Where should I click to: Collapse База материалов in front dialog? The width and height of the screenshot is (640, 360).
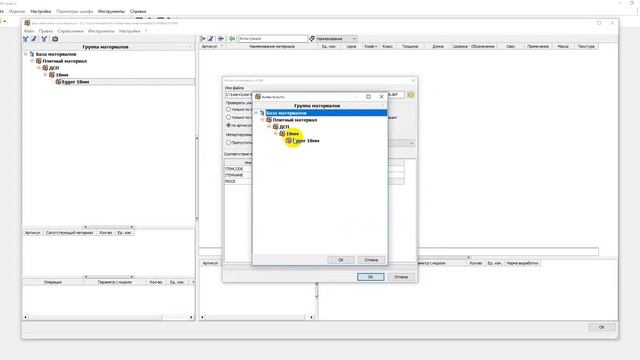point(256,113)
